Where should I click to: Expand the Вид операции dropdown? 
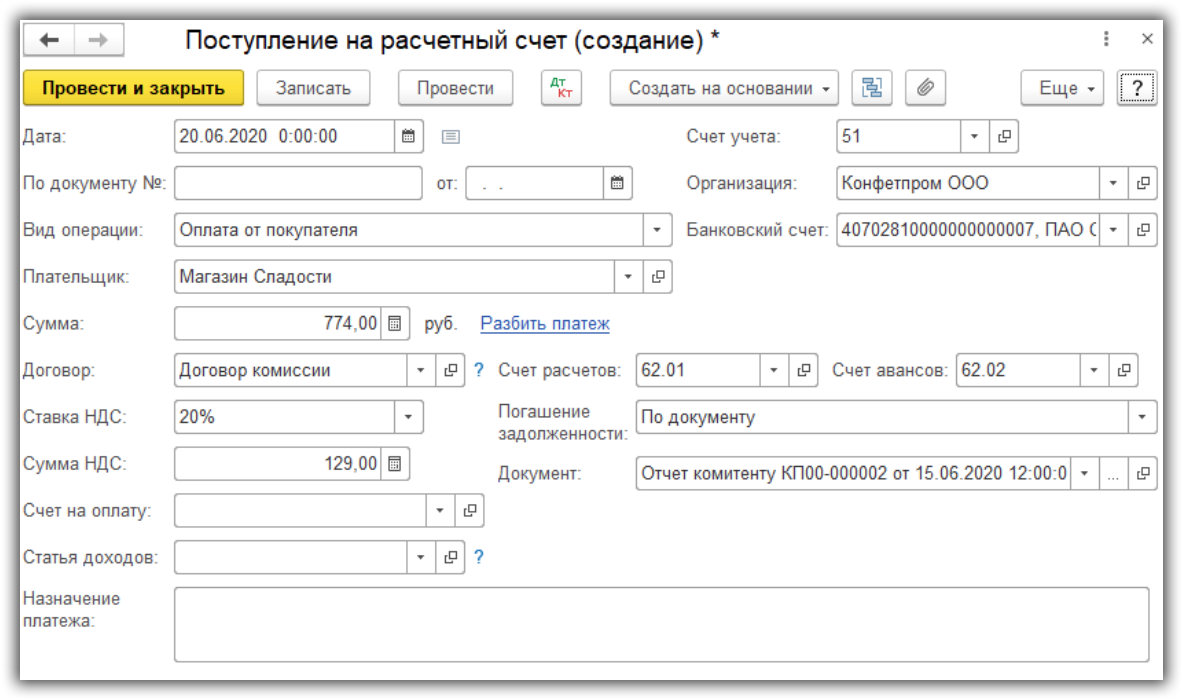click(x=657, y=230)
